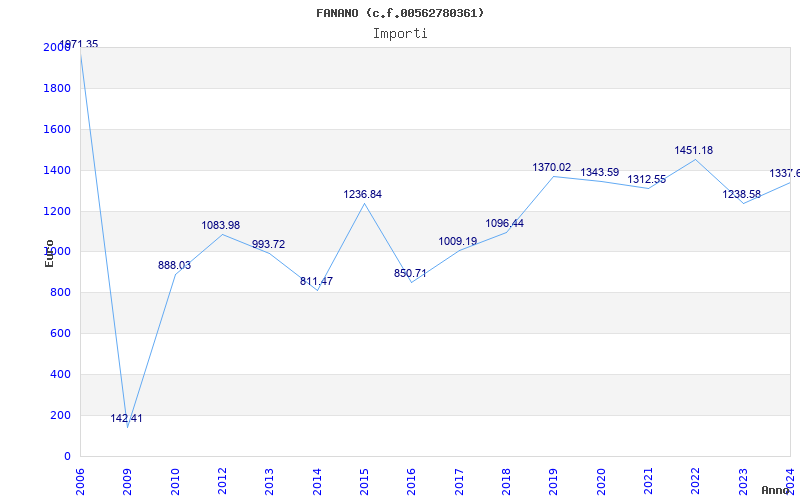Screen dimensions: 800x500
Task: Click the data label 1009.19
Action: pyautogui.click(x=458, y=241)
